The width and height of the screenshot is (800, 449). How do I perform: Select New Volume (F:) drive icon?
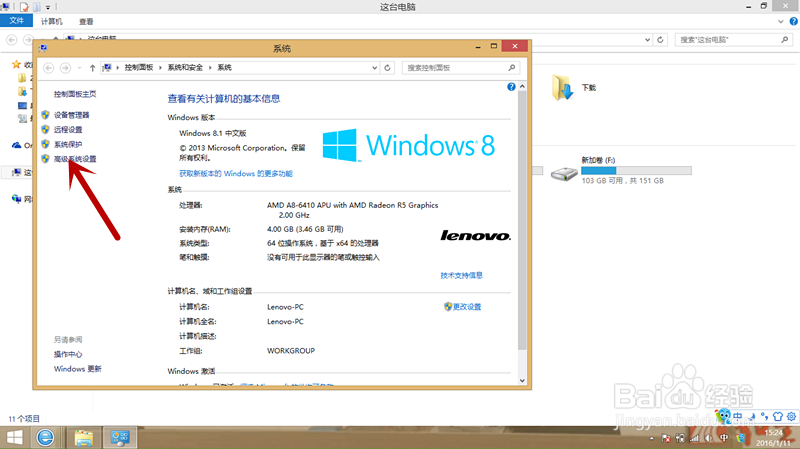[564, 174]
